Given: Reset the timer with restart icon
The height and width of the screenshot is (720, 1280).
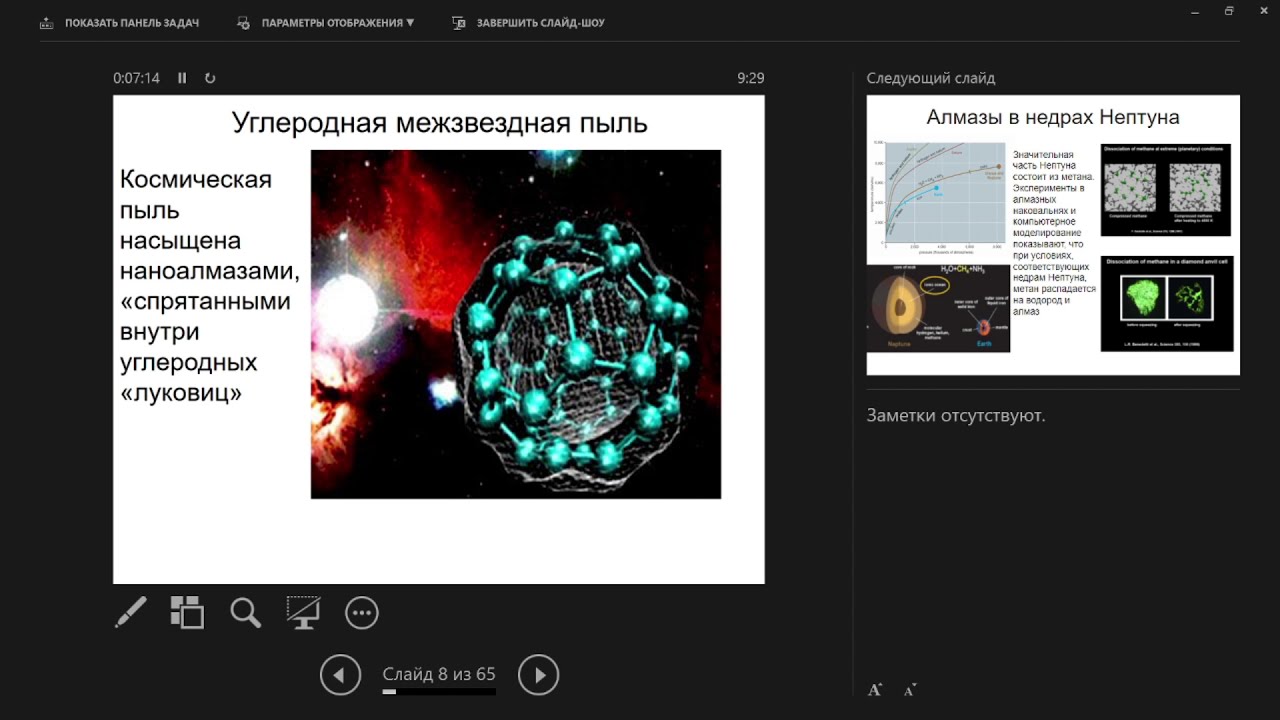Looking at the screenshot, I should point(210,78).
